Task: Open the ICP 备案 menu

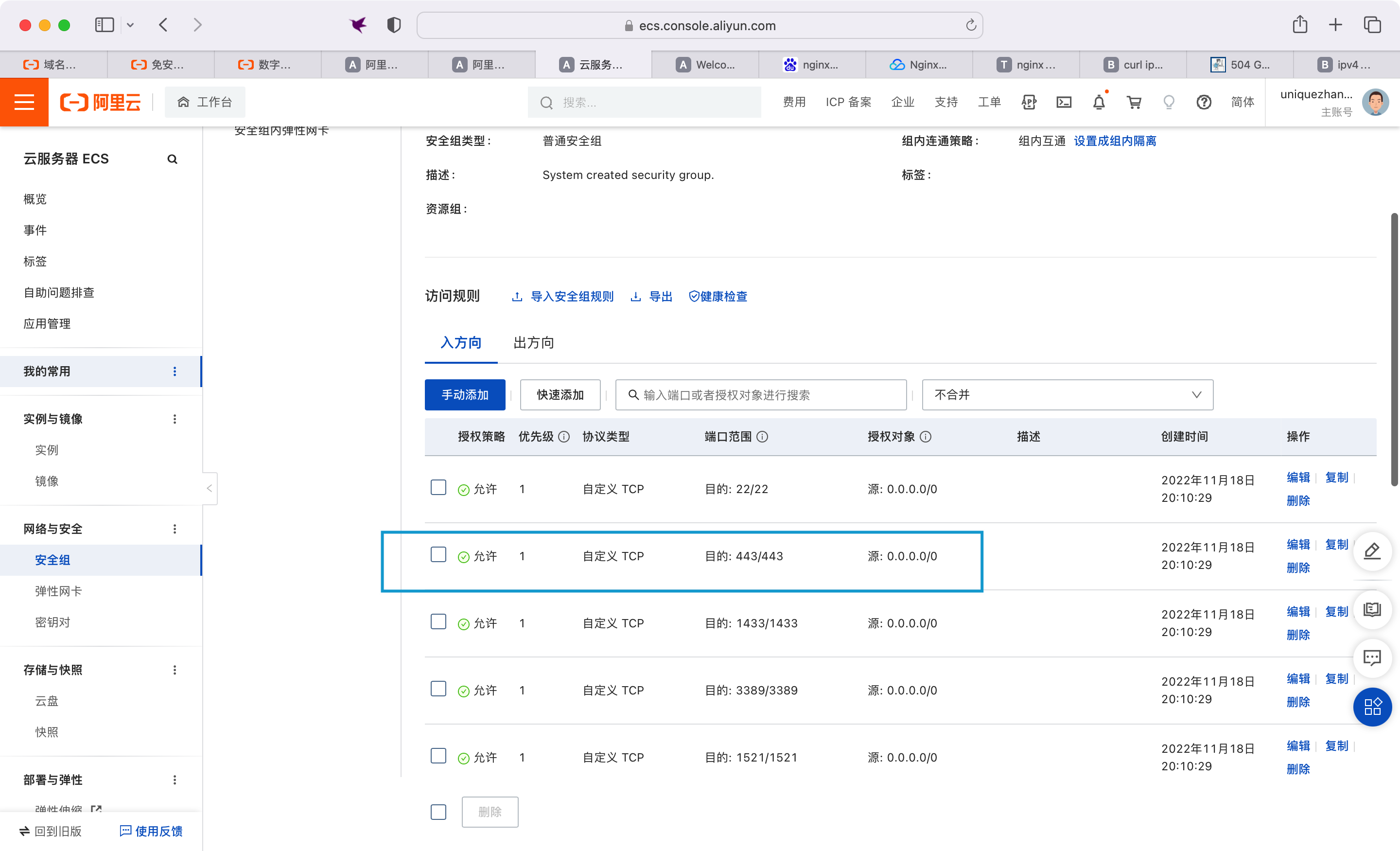Action: [848, 102]
